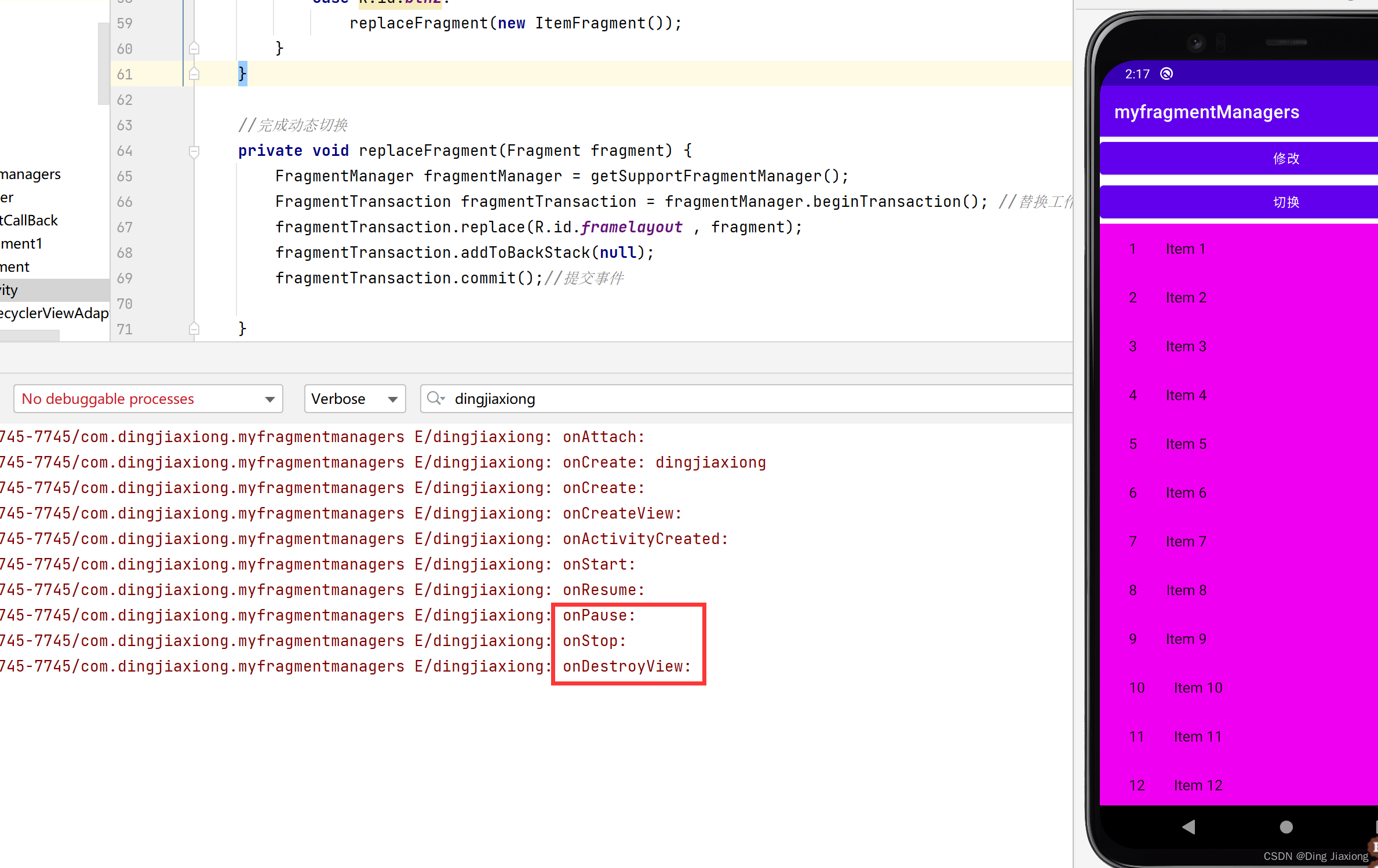Click the bookmark icon on line 61
Viewport: 1378px width, 868px height.
click(x=194, y=72)
